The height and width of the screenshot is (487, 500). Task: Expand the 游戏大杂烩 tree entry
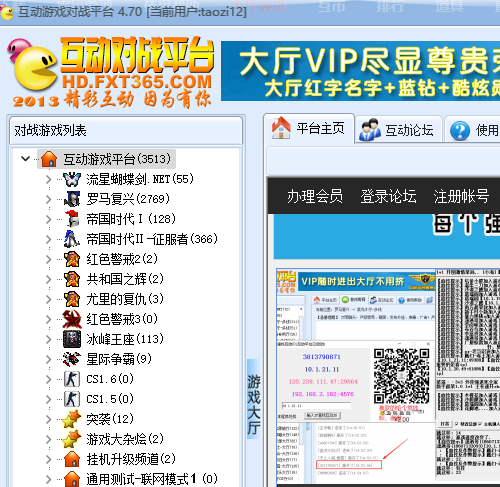tap(49, 439)
